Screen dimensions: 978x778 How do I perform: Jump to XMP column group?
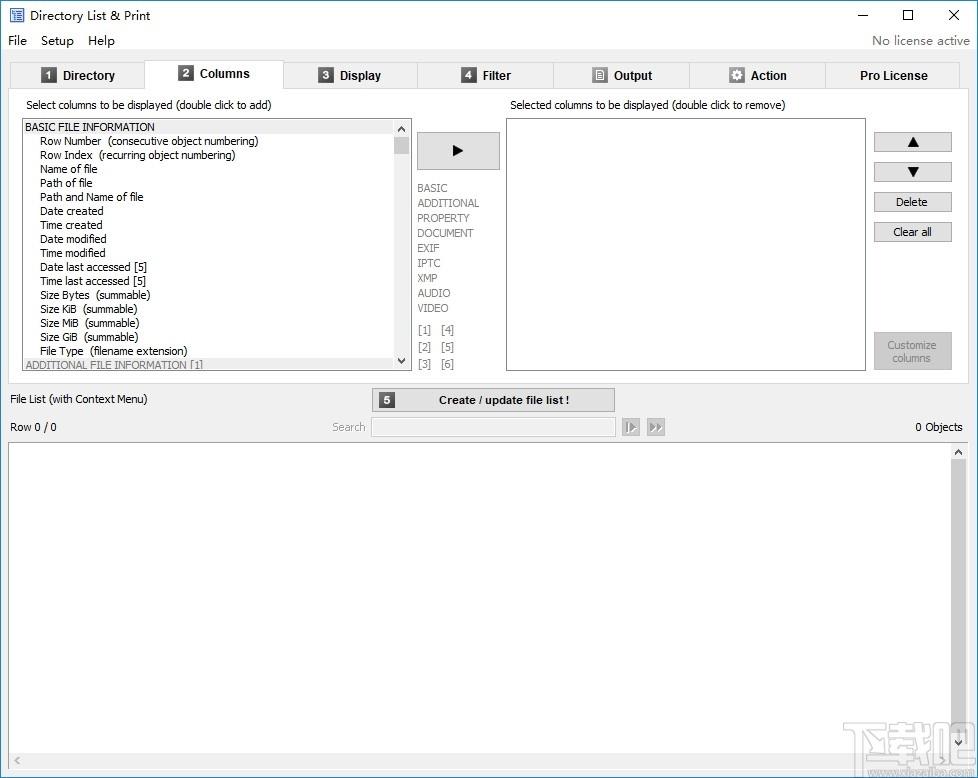point(427,278)
